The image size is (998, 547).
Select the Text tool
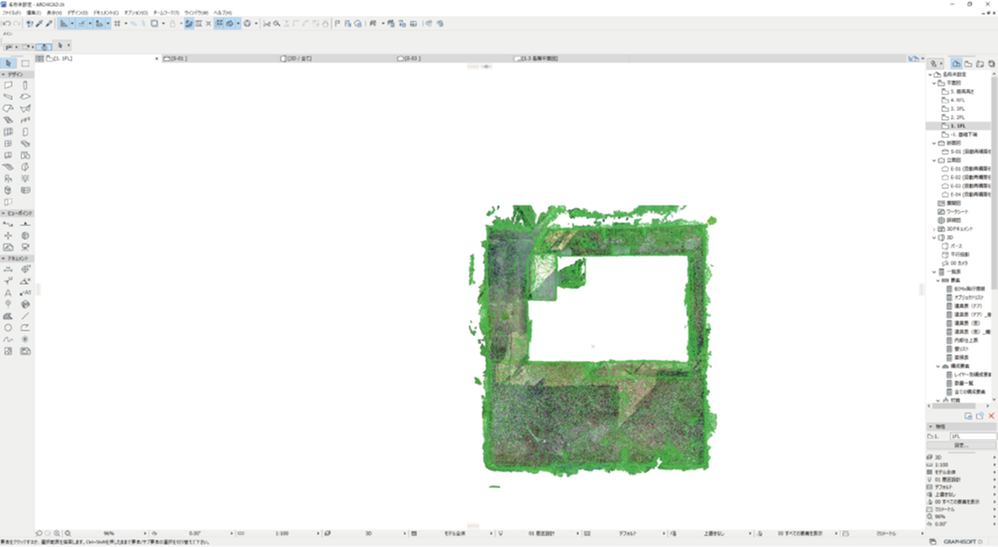tap(8, 293)
